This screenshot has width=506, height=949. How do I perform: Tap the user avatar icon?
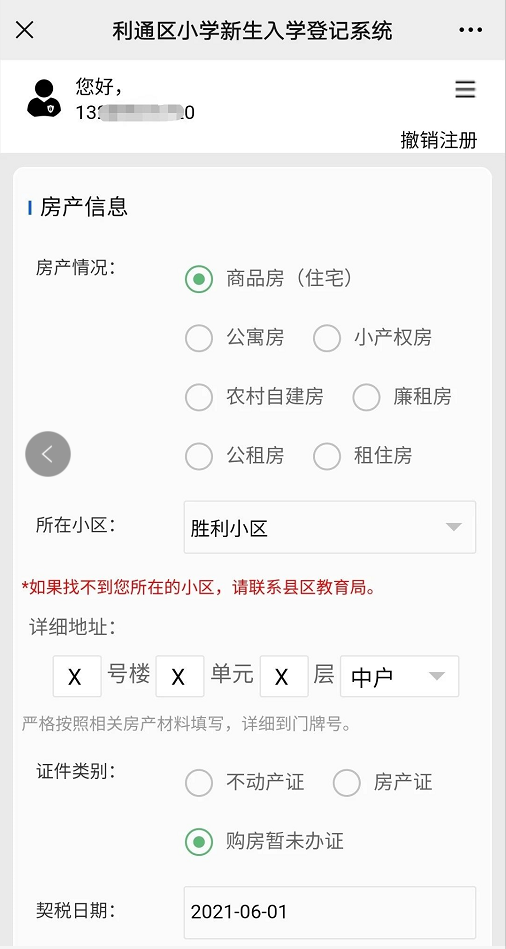click(44, 98)
